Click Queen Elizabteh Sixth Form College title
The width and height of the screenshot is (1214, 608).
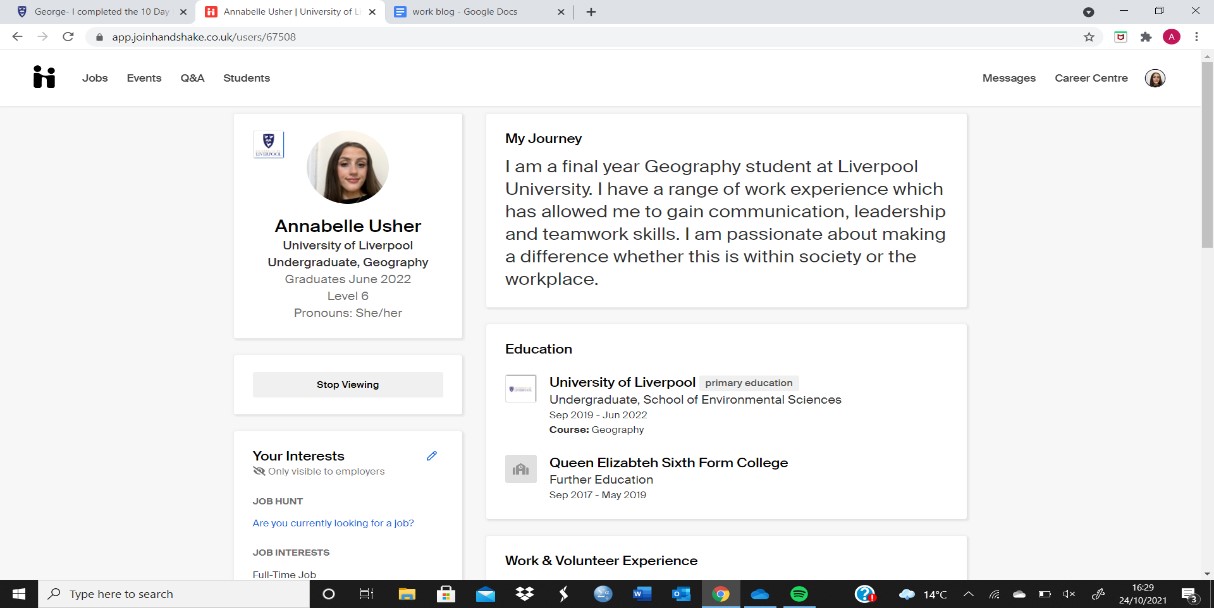pyautogui.click(x=668, y=463)
